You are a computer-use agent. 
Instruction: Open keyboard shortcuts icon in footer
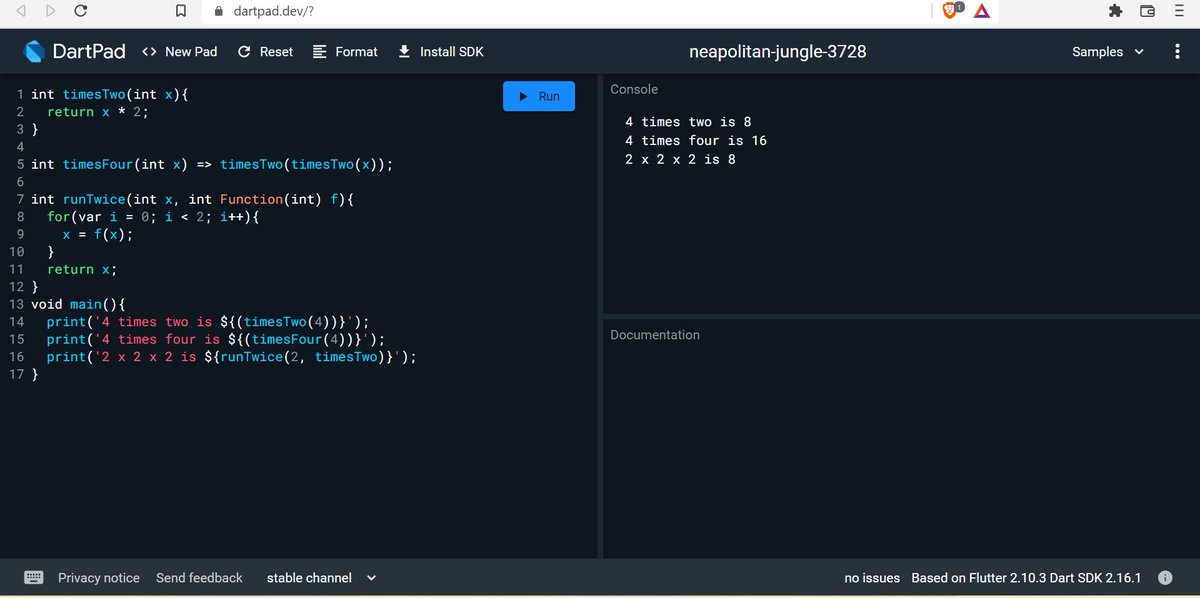point(33,578)
